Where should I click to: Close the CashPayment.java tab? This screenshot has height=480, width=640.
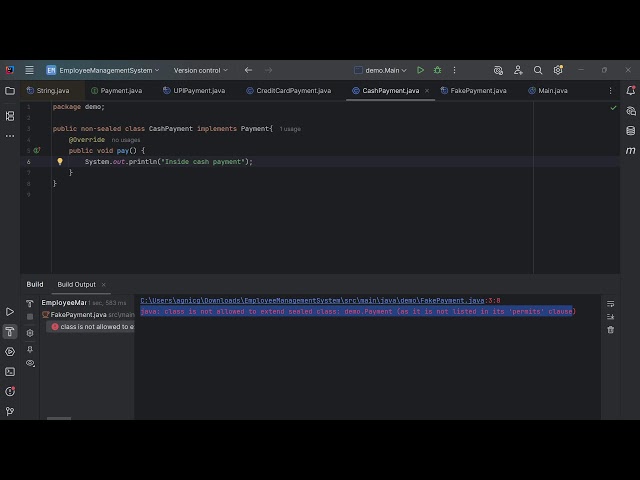pyautogui.click(x=427, y=91)
